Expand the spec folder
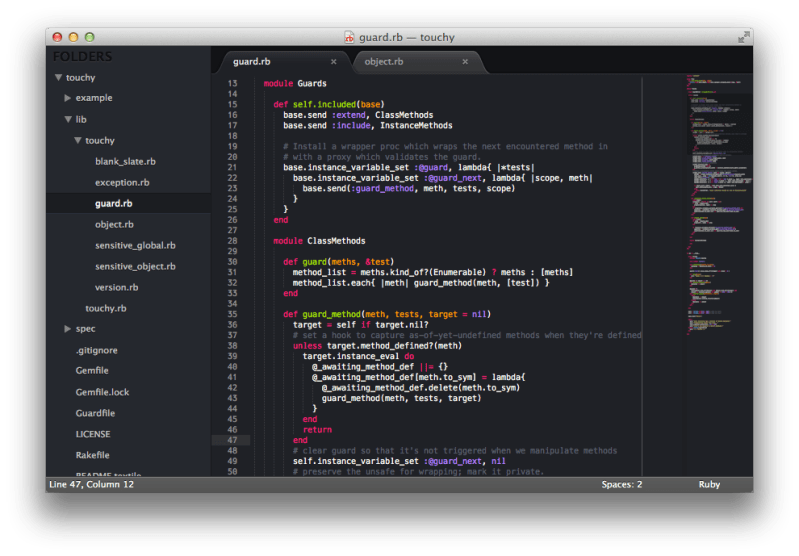The width and height of the screenshot is (799, 556). point(68,329)
